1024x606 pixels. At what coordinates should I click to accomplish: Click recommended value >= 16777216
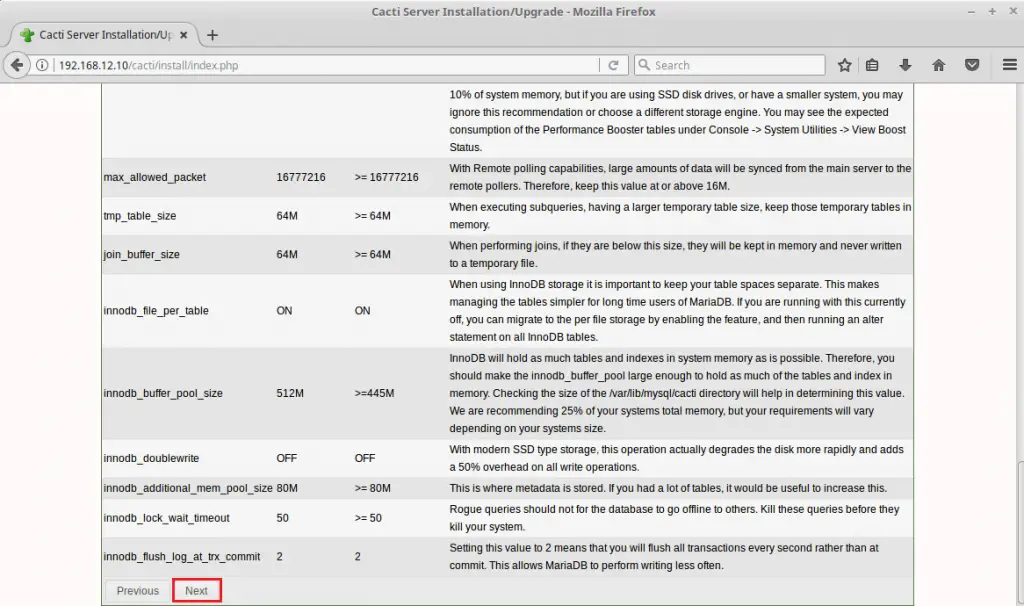pyautogui.click(x=387, y=177)
